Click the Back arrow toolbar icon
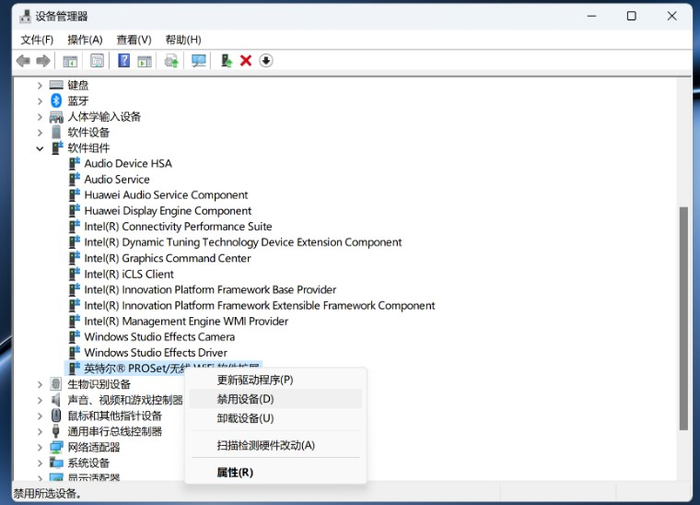The image size is (700, 505). point(23,61)
